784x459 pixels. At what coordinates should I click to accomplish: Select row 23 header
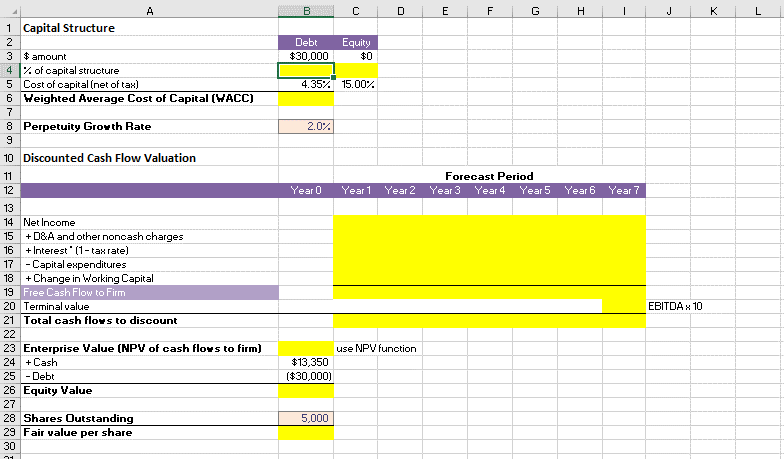click(9, 348)
